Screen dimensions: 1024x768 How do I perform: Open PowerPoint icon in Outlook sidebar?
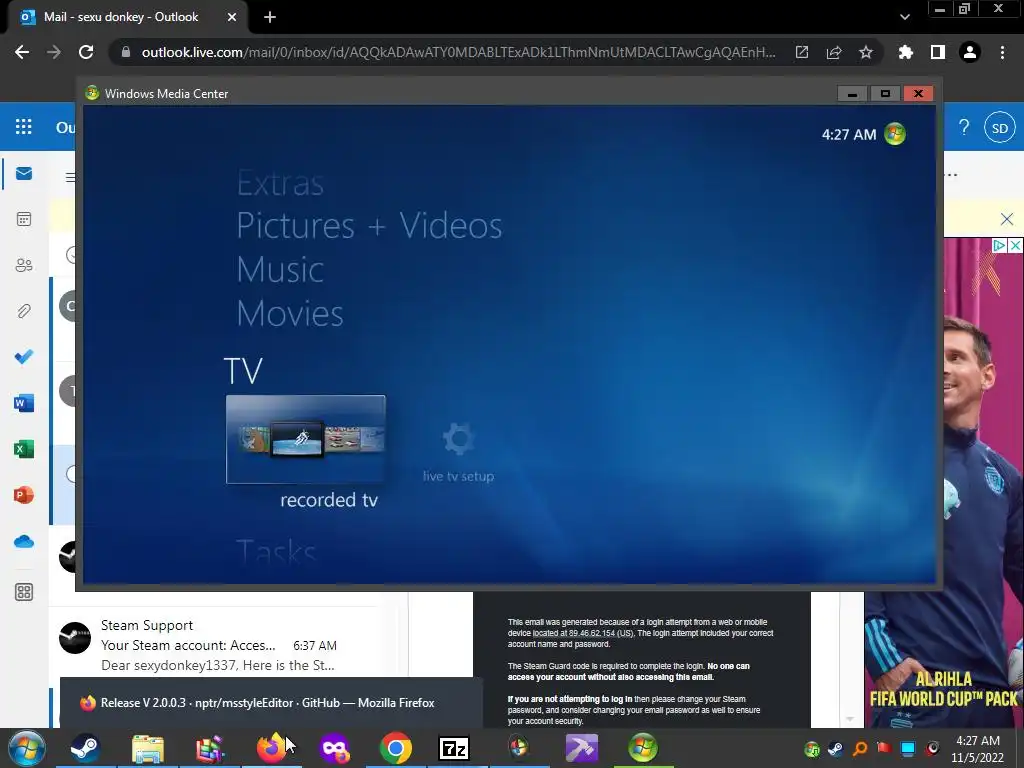[x=24, y=495]
